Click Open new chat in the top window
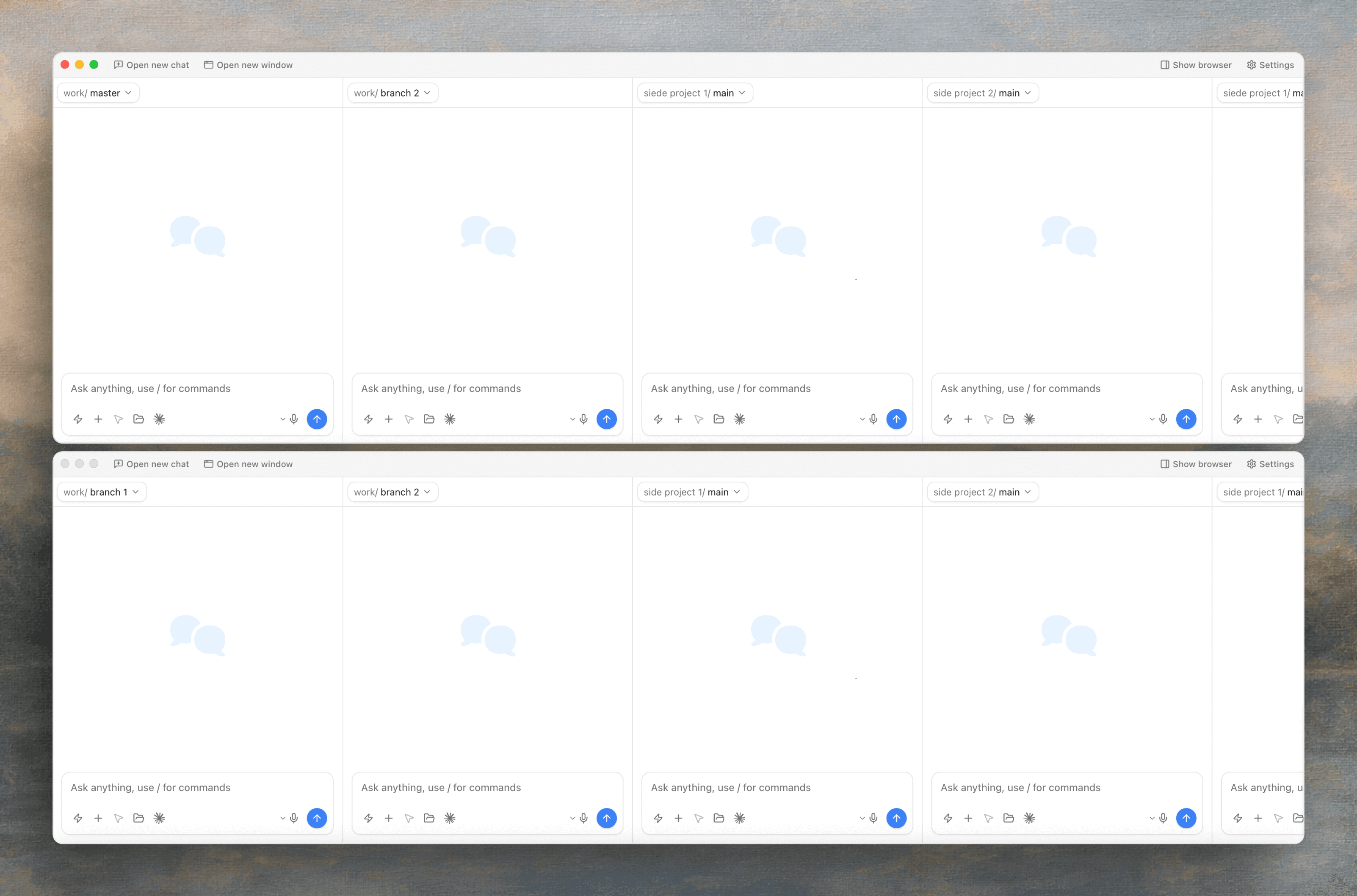 point(151,65)
